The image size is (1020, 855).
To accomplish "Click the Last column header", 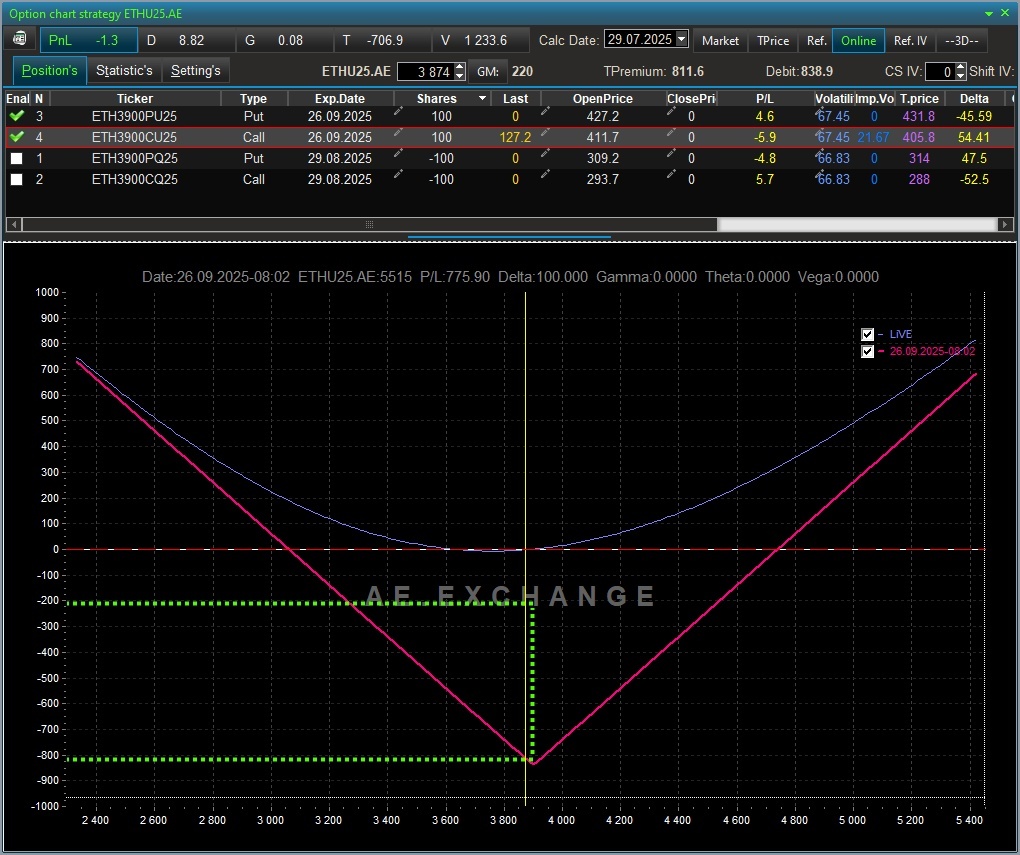I will tap(515, 98).
